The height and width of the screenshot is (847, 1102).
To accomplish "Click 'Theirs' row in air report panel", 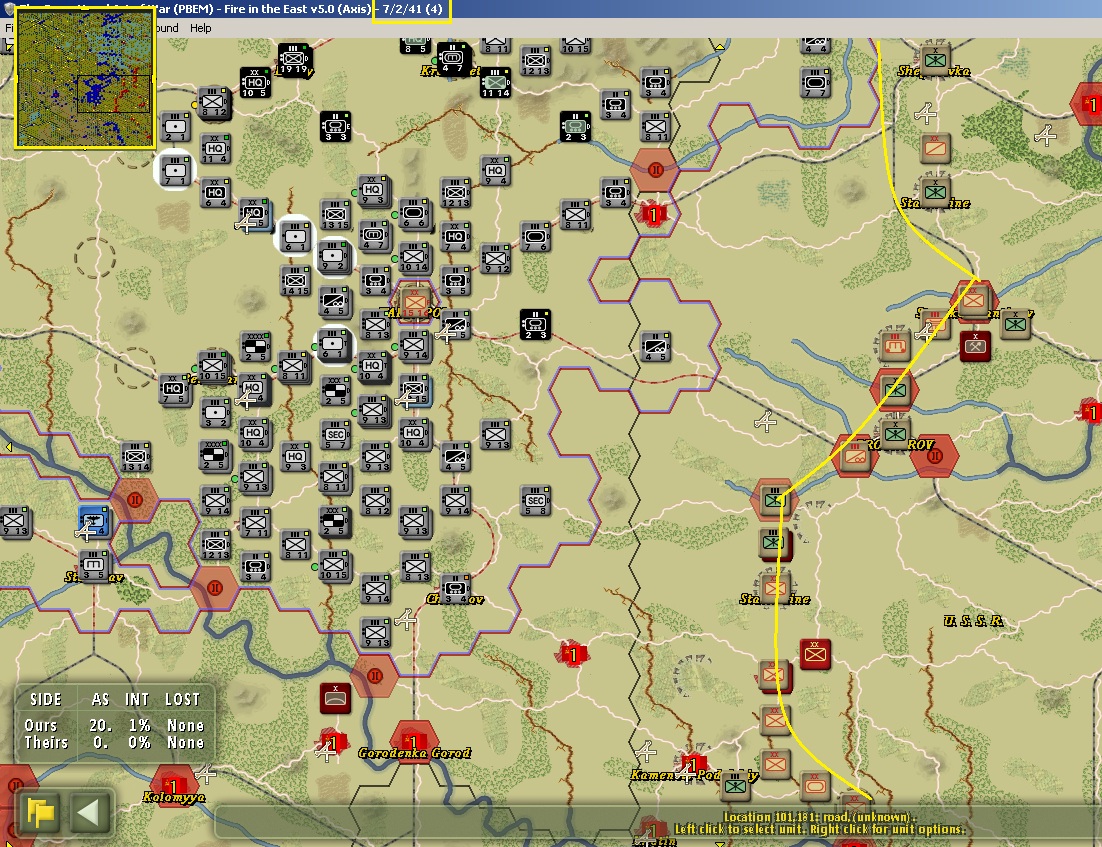I will coord(115,742).
